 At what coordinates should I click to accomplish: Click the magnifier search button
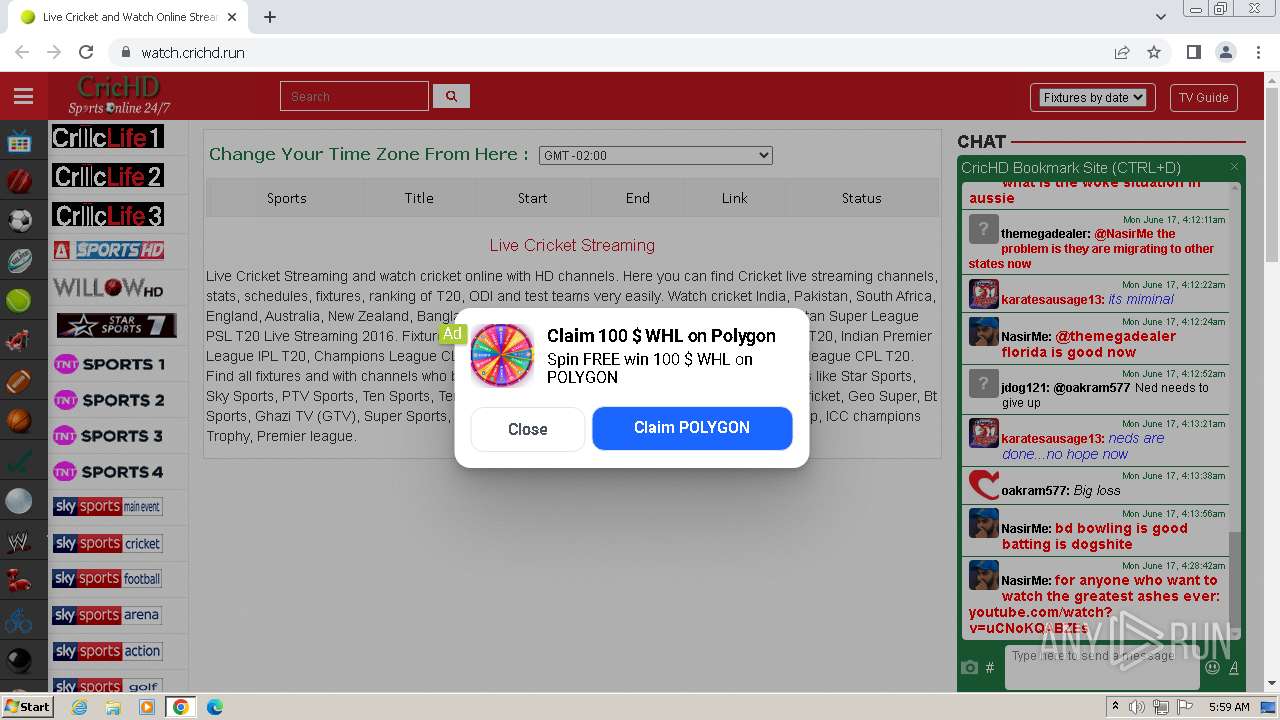click(x=451, y=96)
